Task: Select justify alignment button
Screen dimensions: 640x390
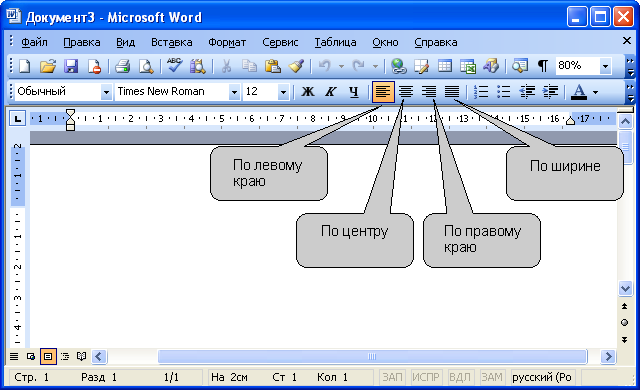Action: pos(452,91)
